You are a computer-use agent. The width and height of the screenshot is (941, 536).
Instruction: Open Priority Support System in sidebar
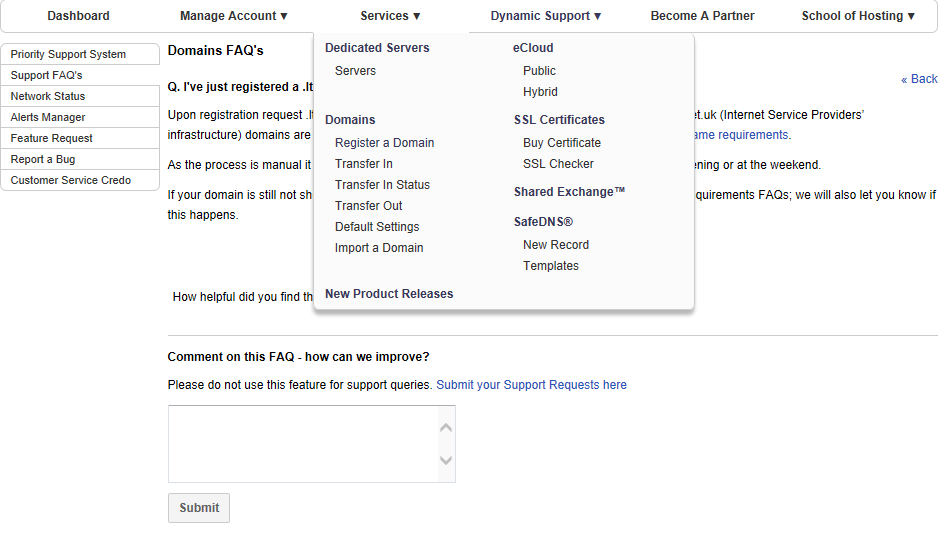click(80, 54)
